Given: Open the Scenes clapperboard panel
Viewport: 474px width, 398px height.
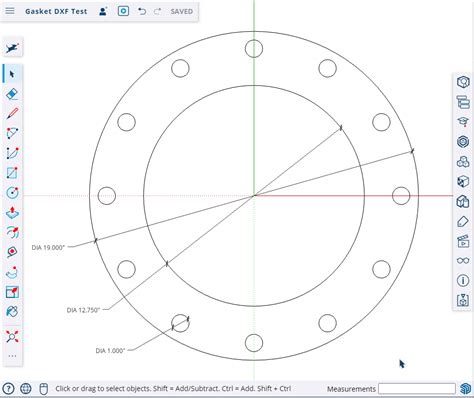Looking at the screenshot, I should point(463,241).
